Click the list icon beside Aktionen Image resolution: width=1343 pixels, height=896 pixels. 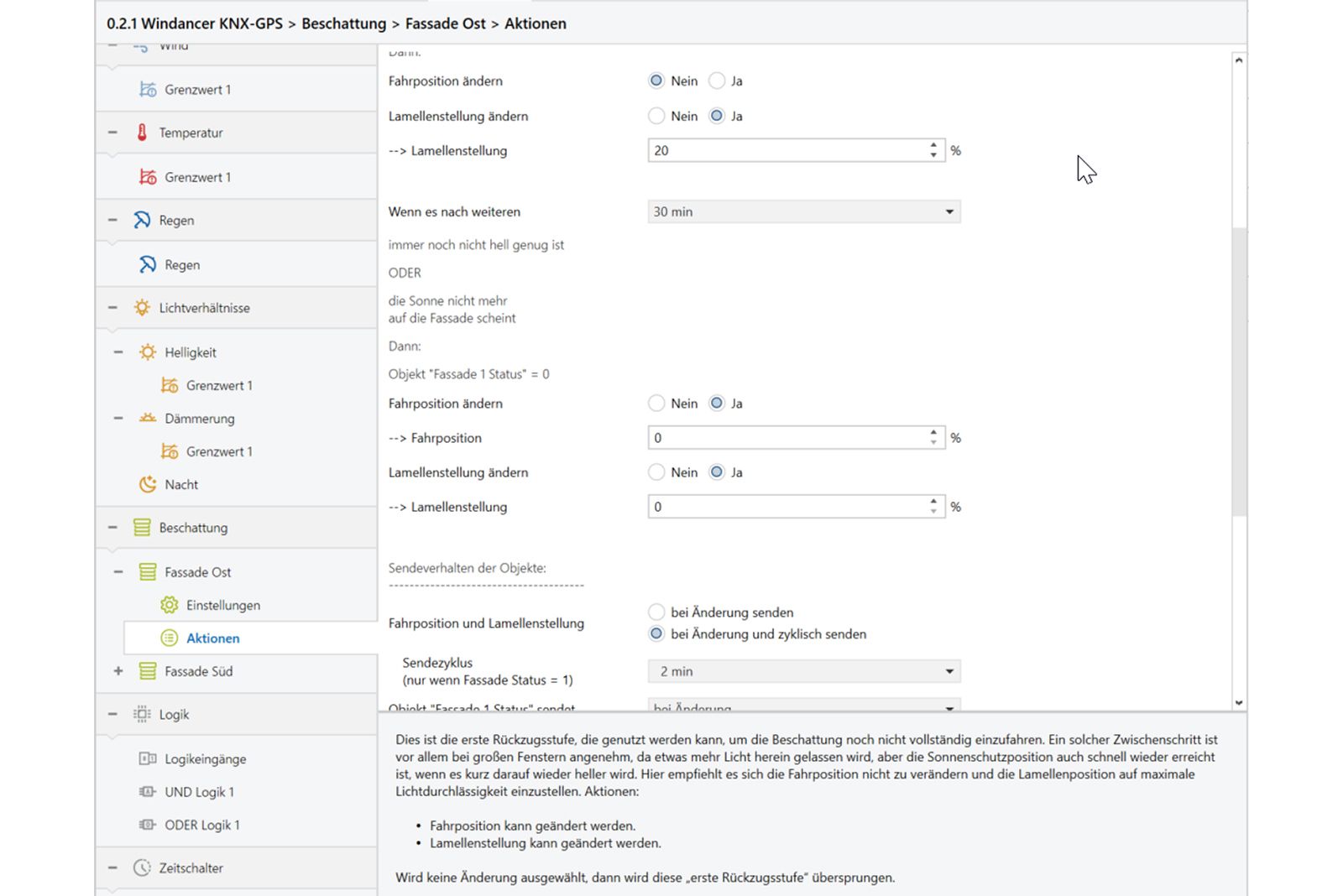(x=170, y=638)
